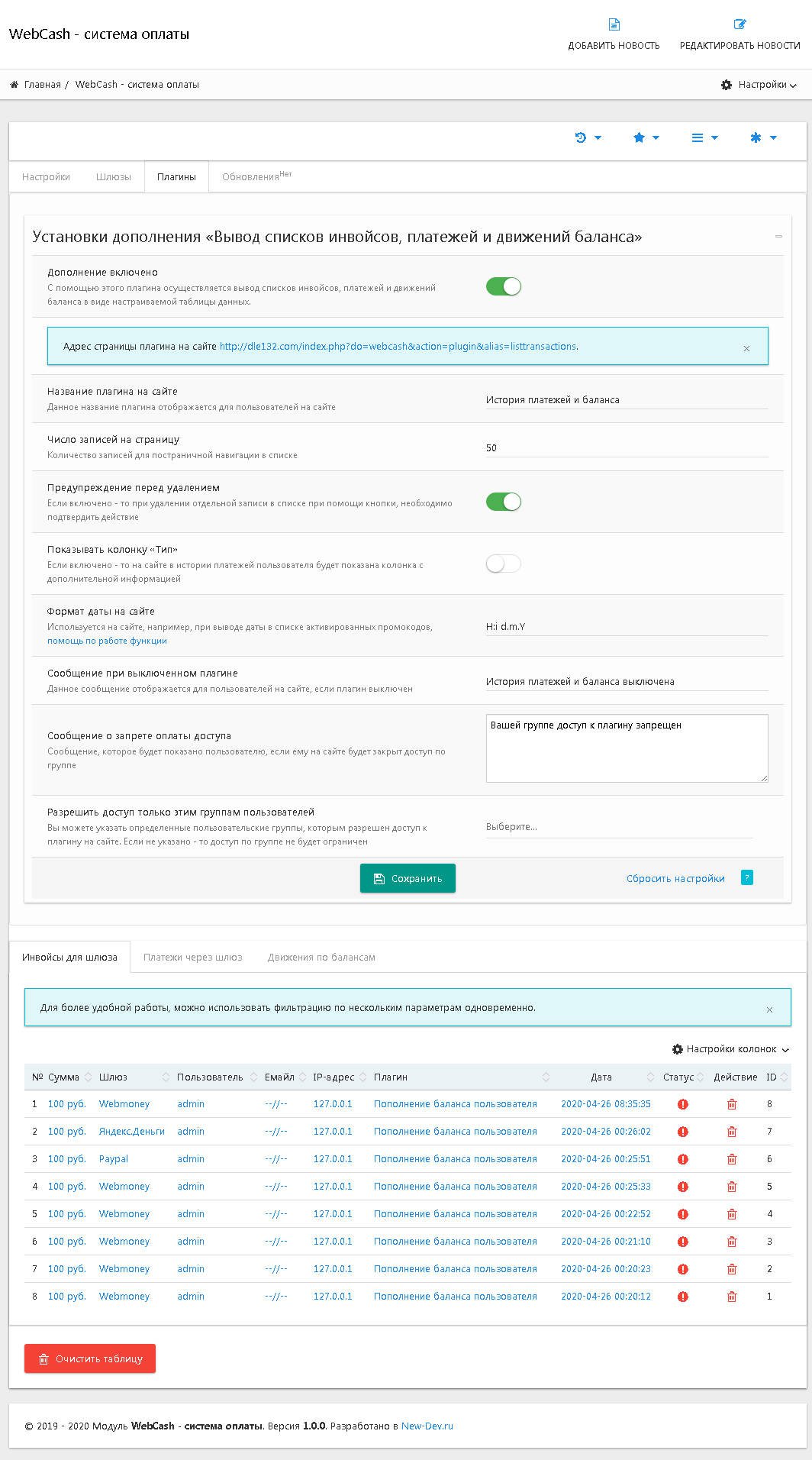Enable the 'Показывать колонку «Тип»' switch

tap(504, 564)
